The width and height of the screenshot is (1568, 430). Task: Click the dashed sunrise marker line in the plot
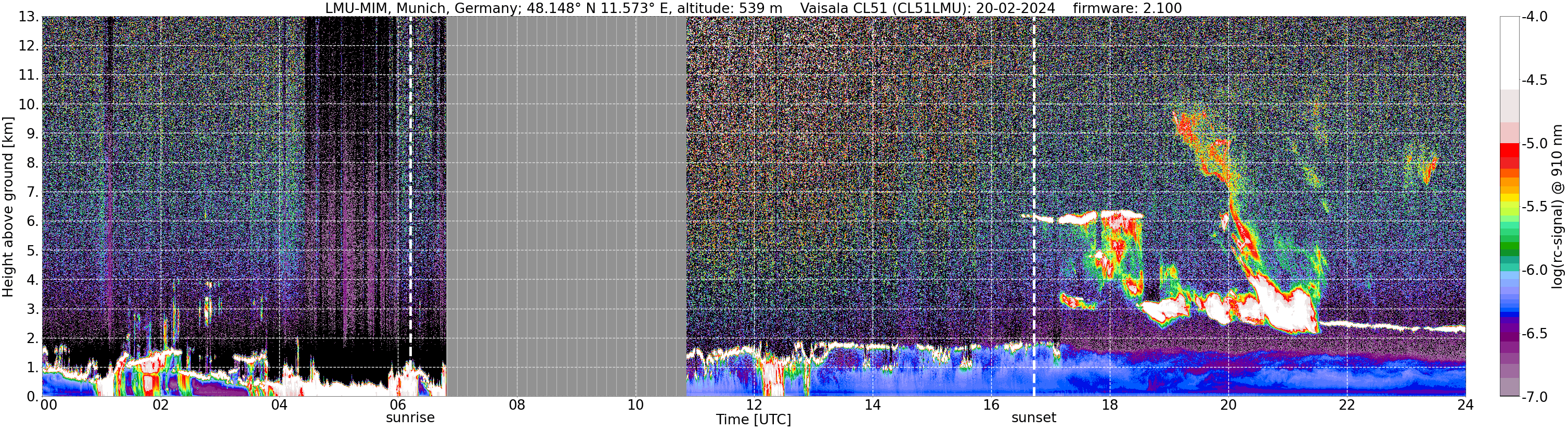tap(410, 207)
